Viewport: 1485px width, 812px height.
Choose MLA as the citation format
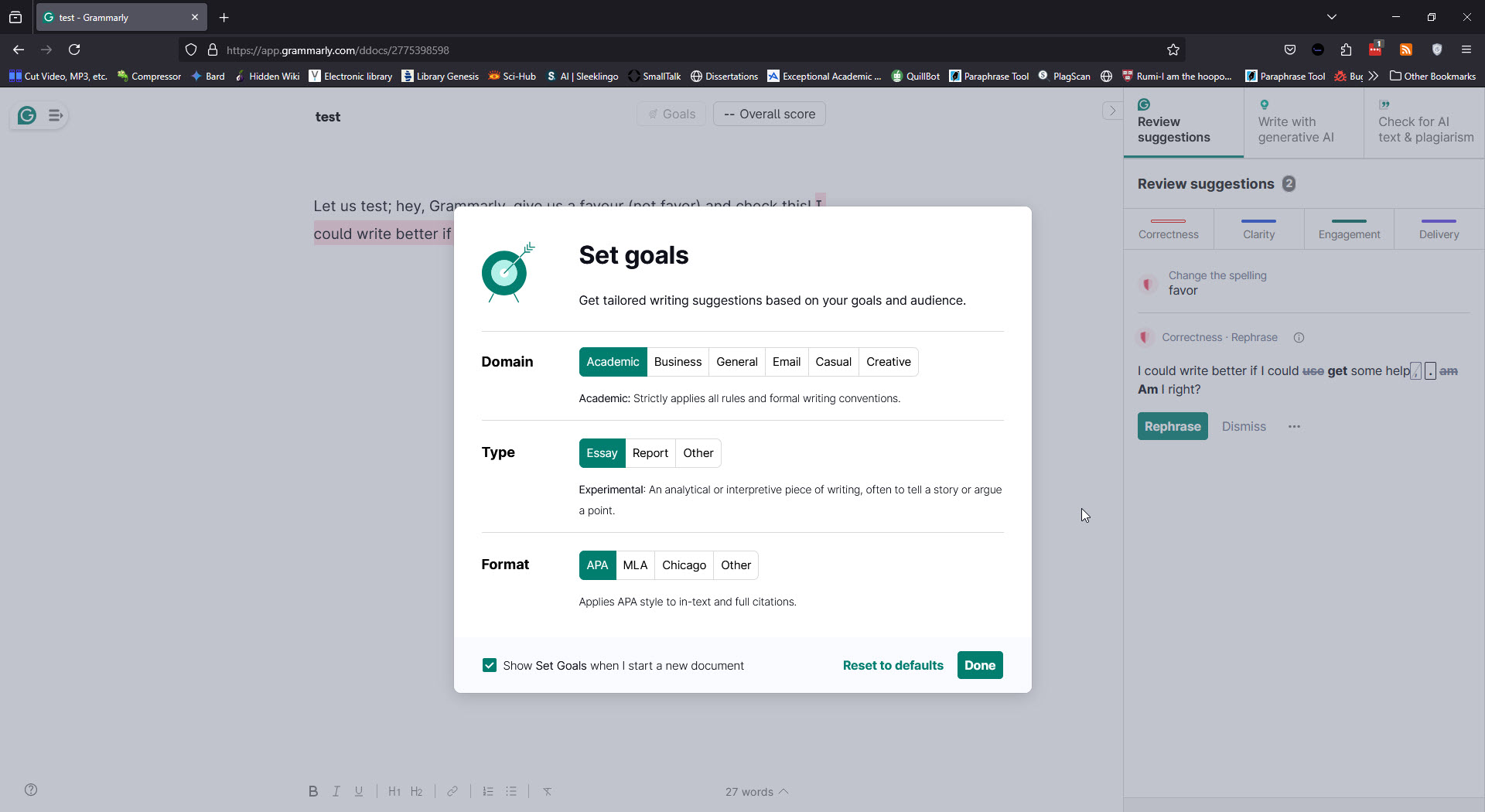(635, 565)
